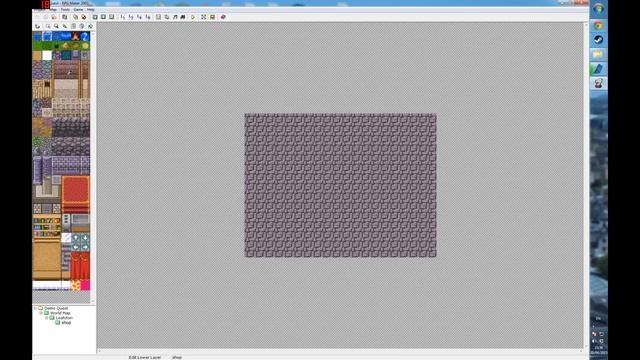The width and height of the screenshot is (640, 360).
Task: Open the Search Events binoculars icon
Action: point(183,17)
